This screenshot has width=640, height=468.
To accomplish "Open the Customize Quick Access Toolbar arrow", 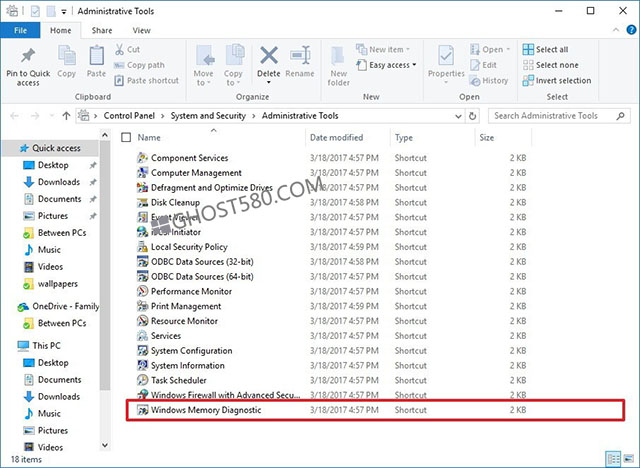I will 64,11.
